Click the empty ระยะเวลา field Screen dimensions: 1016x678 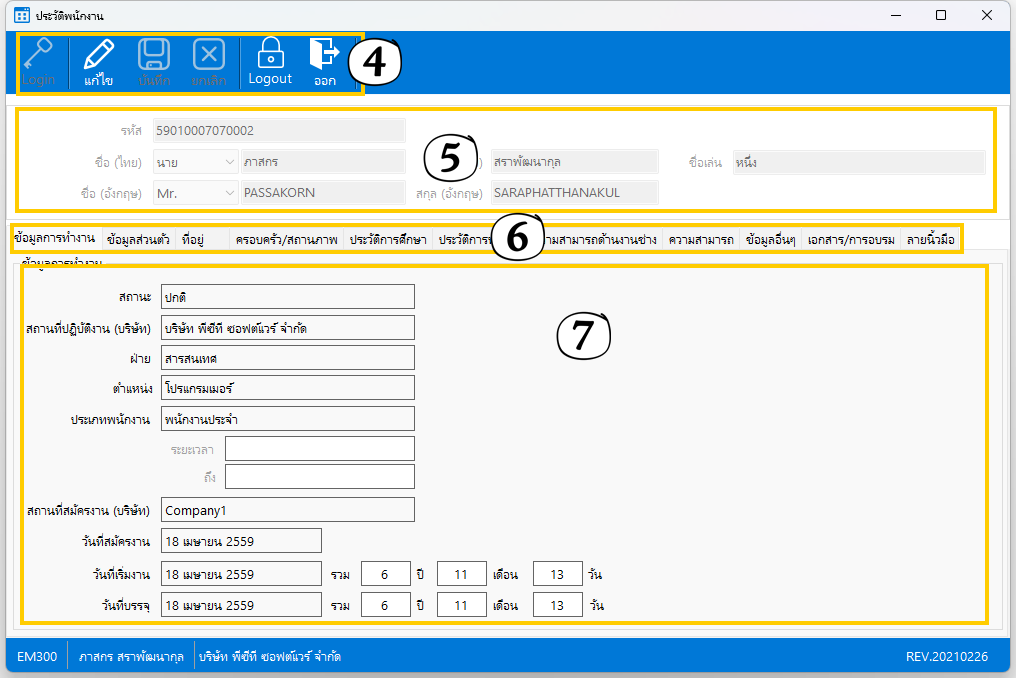pyautogui.click(x=319, y=449)
